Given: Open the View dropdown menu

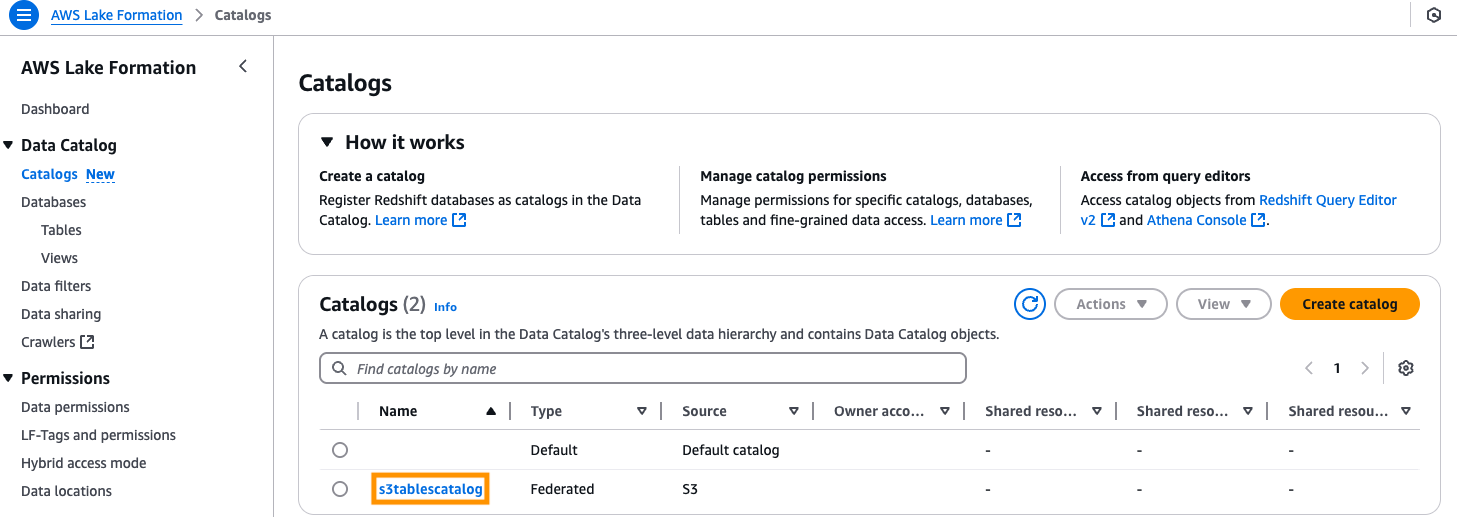Looking at the screenshot, I should 1223,304.
